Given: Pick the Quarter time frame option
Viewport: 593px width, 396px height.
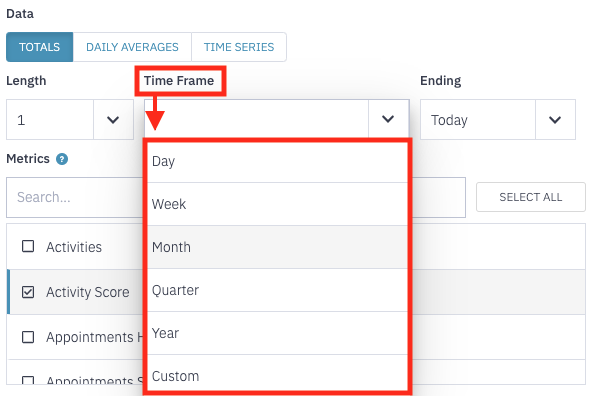Looking at the screenshot, I should pos(278,290).
